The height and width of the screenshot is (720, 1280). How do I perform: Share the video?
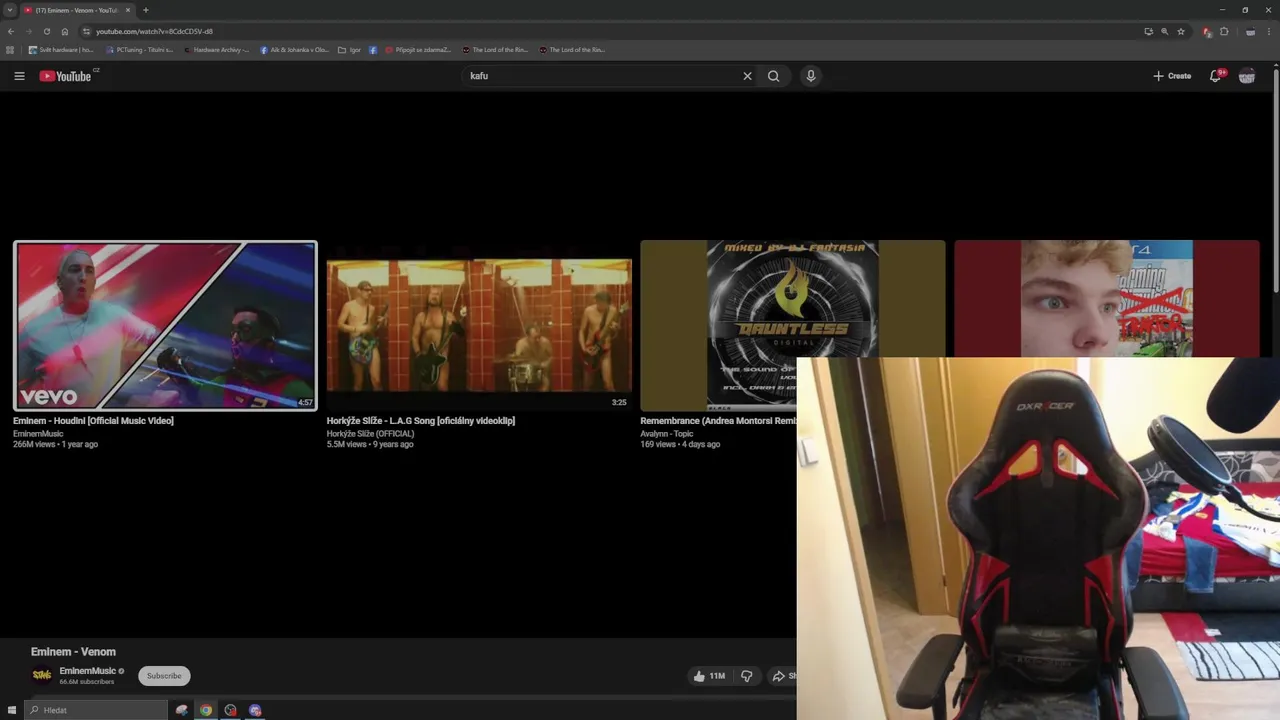click(x=784, y=676)
